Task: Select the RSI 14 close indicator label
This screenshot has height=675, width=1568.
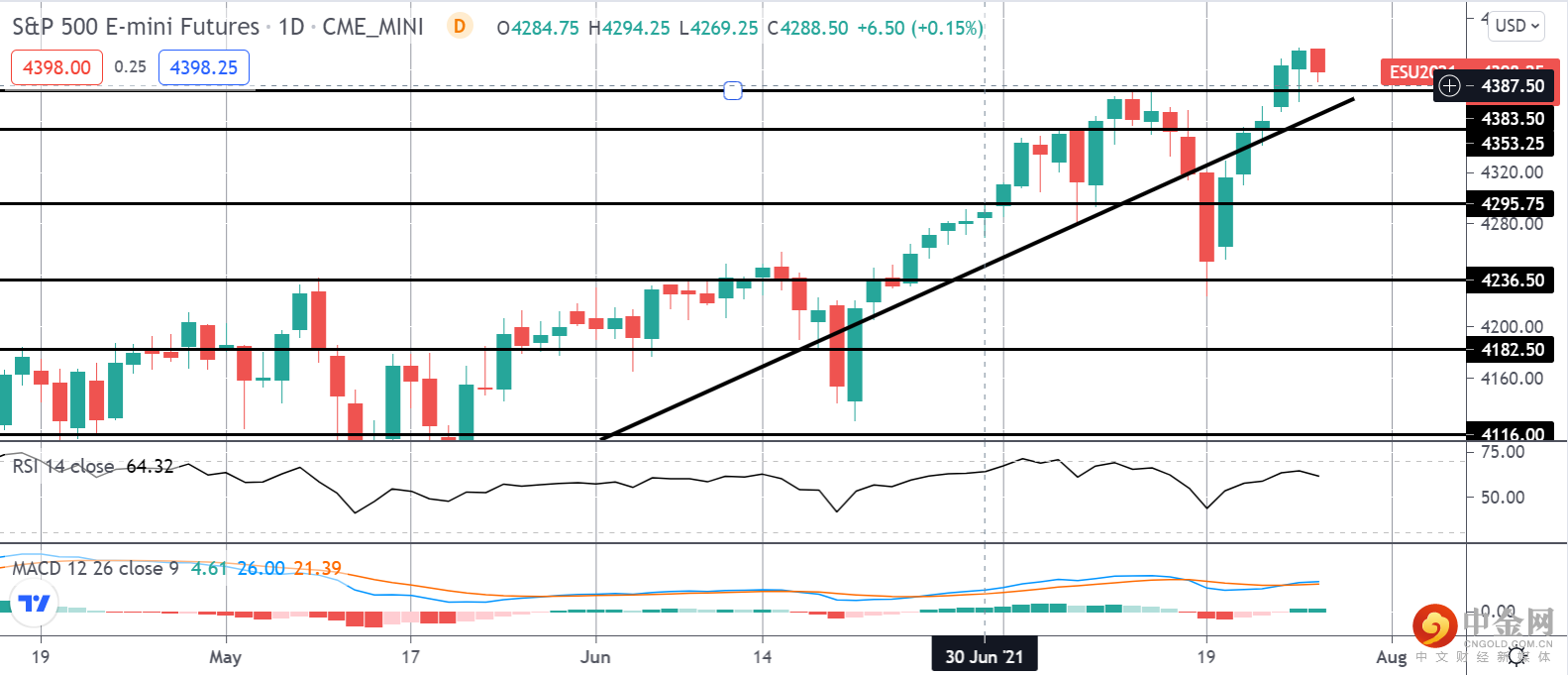Action: [x=63, y=466]
